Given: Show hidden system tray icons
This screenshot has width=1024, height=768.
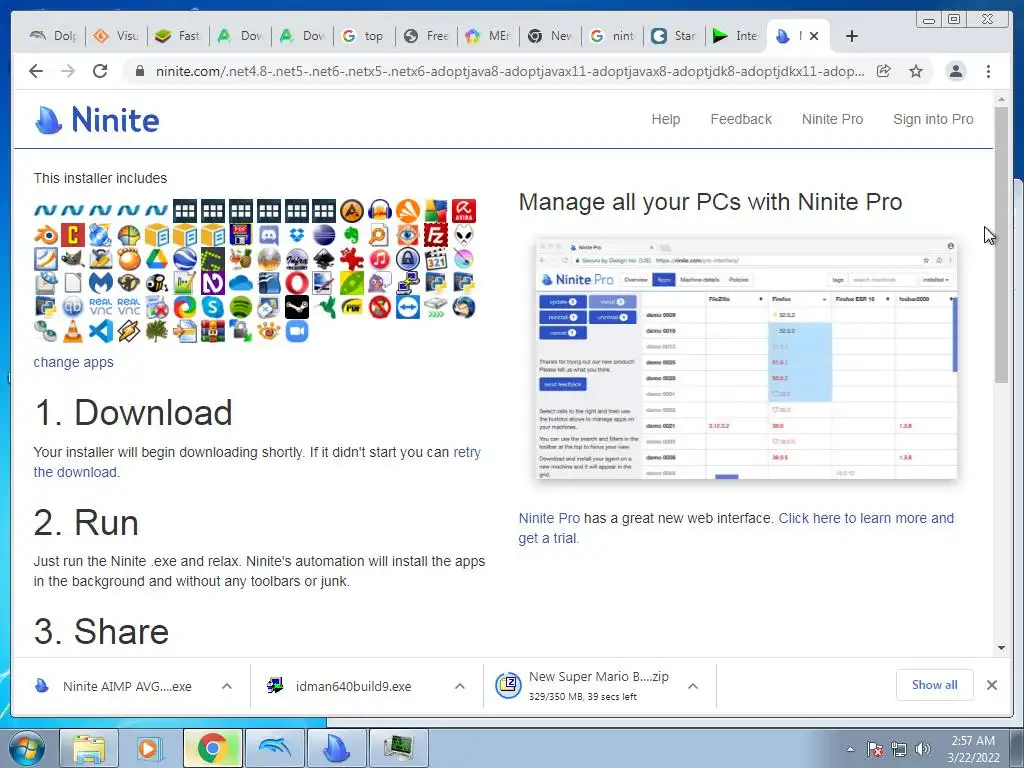Looking at the screenshot, I should (x=850, y=749).
